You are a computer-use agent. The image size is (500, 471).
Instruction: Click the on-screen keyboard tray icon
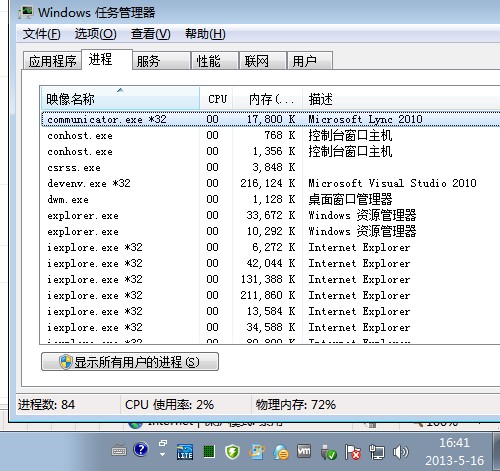(x=119, y=451)
